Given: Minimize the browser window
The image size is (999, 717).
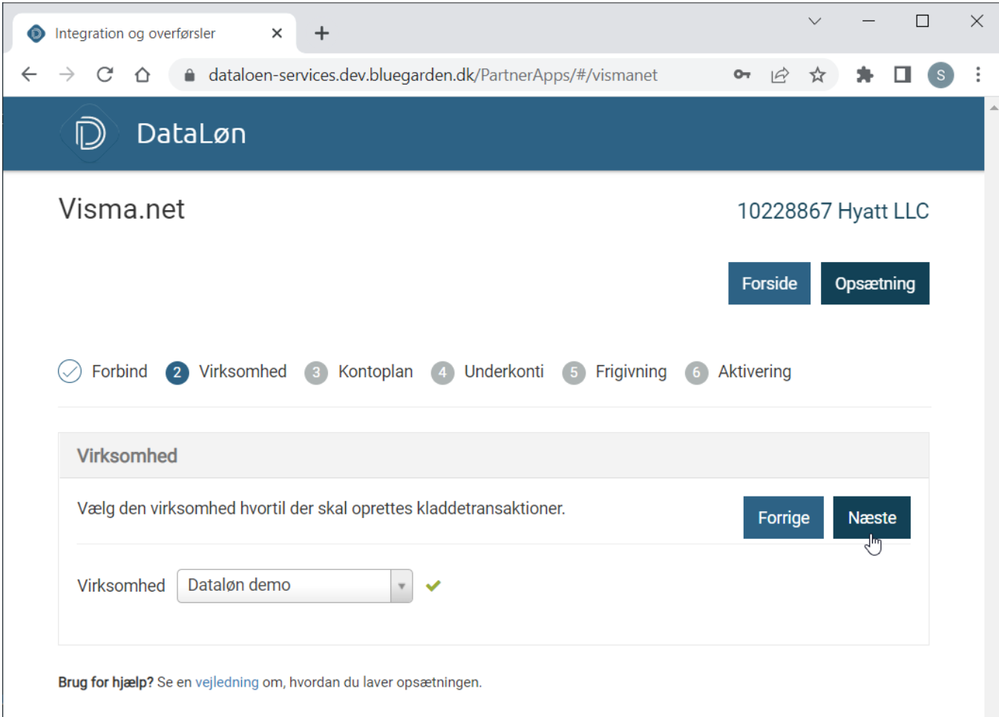Looking at the screenshot, I should point(868,21).
